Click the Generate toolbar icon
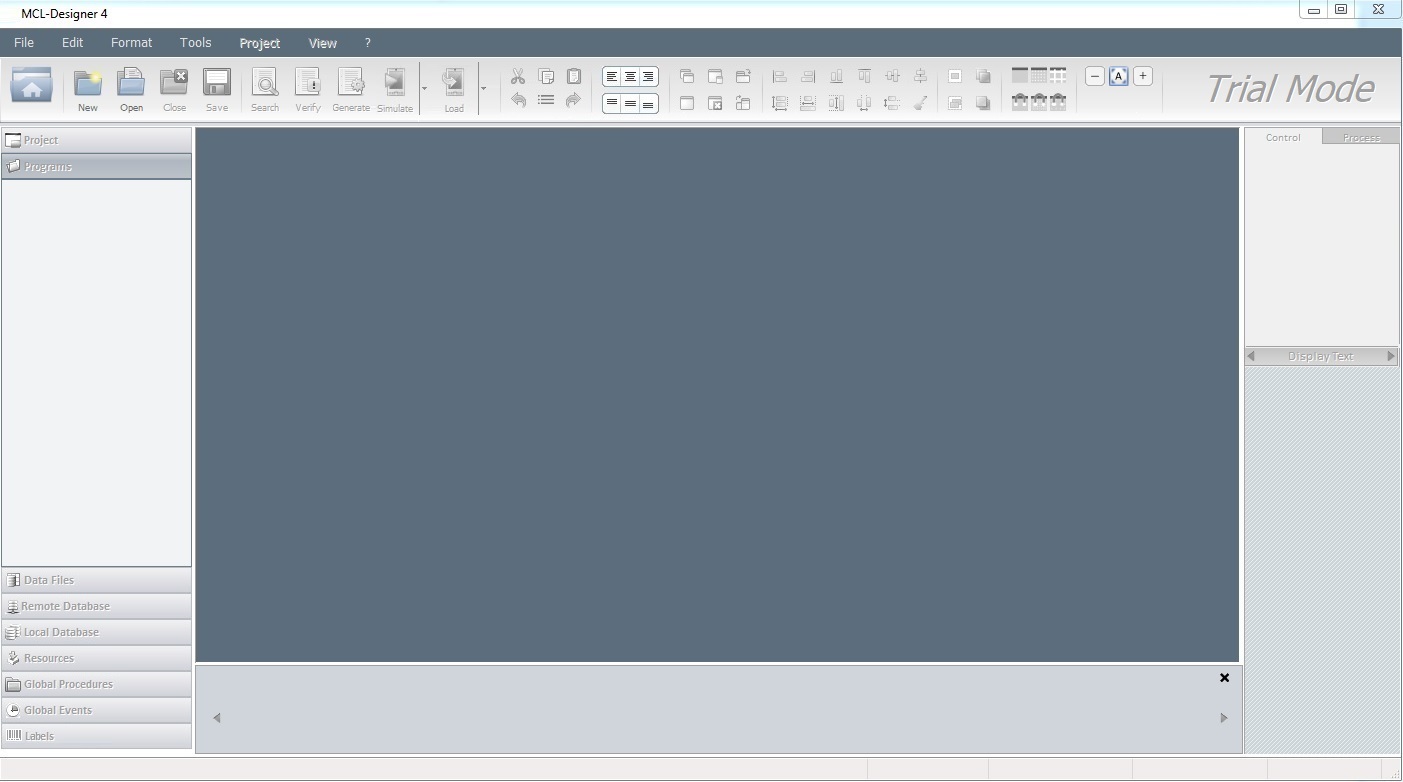Viewport: 1403px width, 782px height. coord(351,89)
